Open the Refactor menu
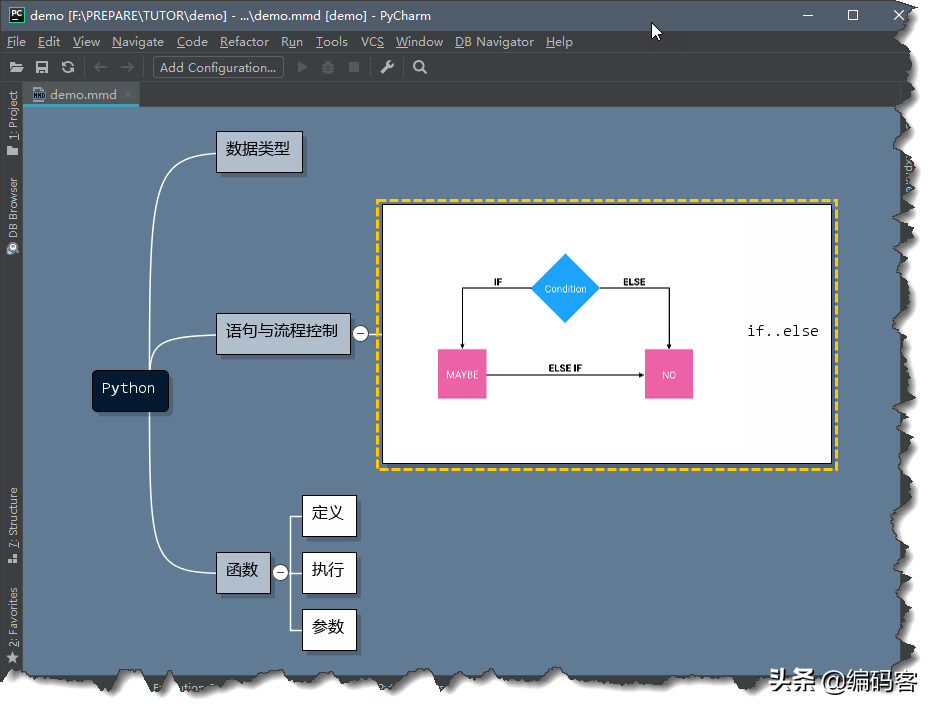This screenshot has width=938, height=713. (244, 42)
